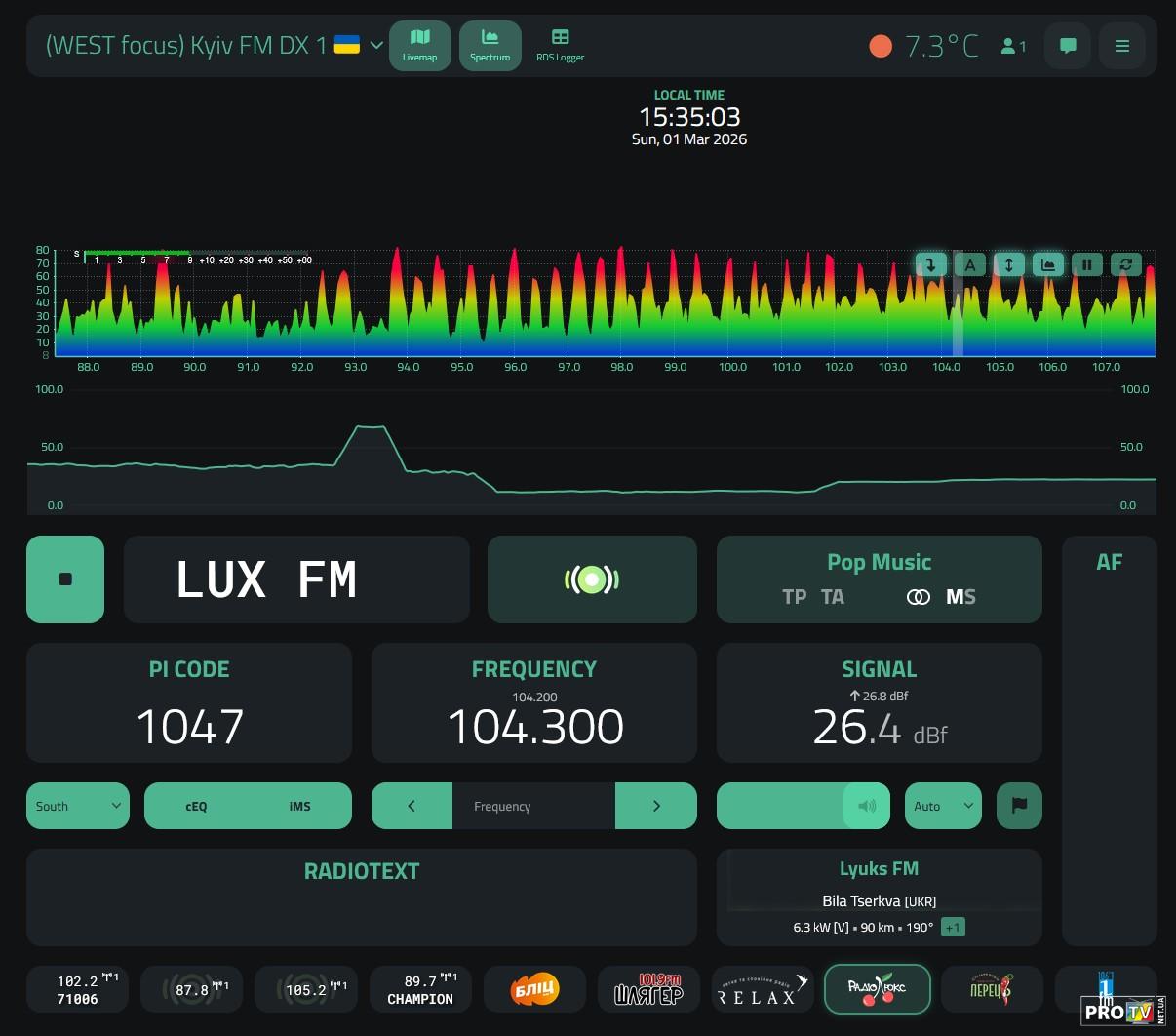The height and width of the screenshot is (1036, 1176).
Task: Pause the spectrum display
Action: coord(1086,264)
